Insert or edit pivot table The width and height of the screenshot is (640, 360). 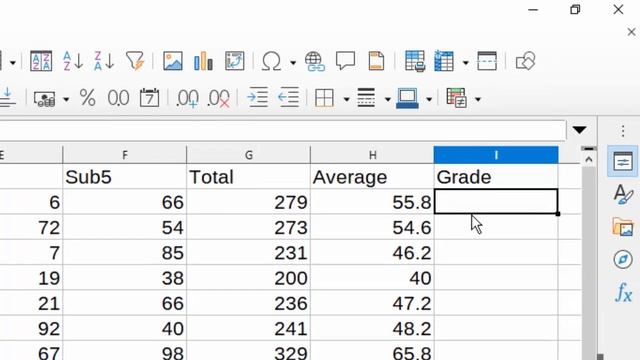click(235, 61)
